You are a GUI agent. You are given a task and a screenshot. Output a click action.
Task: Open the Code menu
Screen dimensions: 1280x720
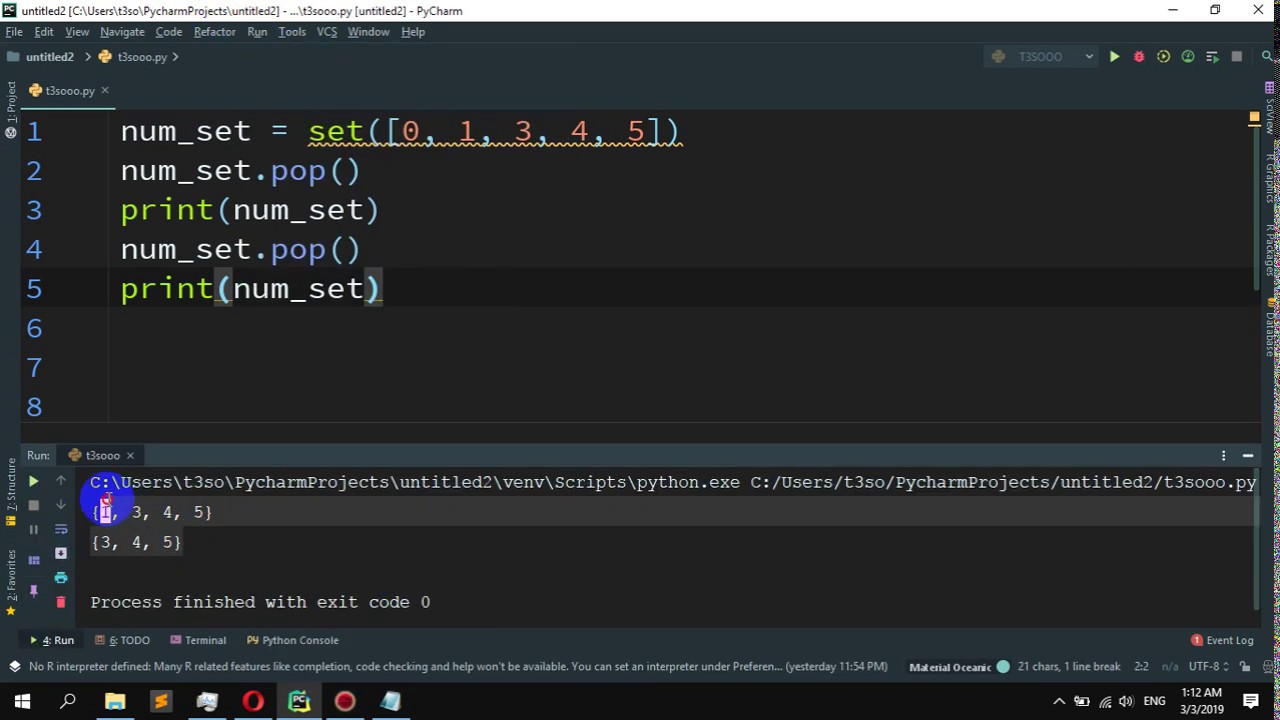point(169,32)
